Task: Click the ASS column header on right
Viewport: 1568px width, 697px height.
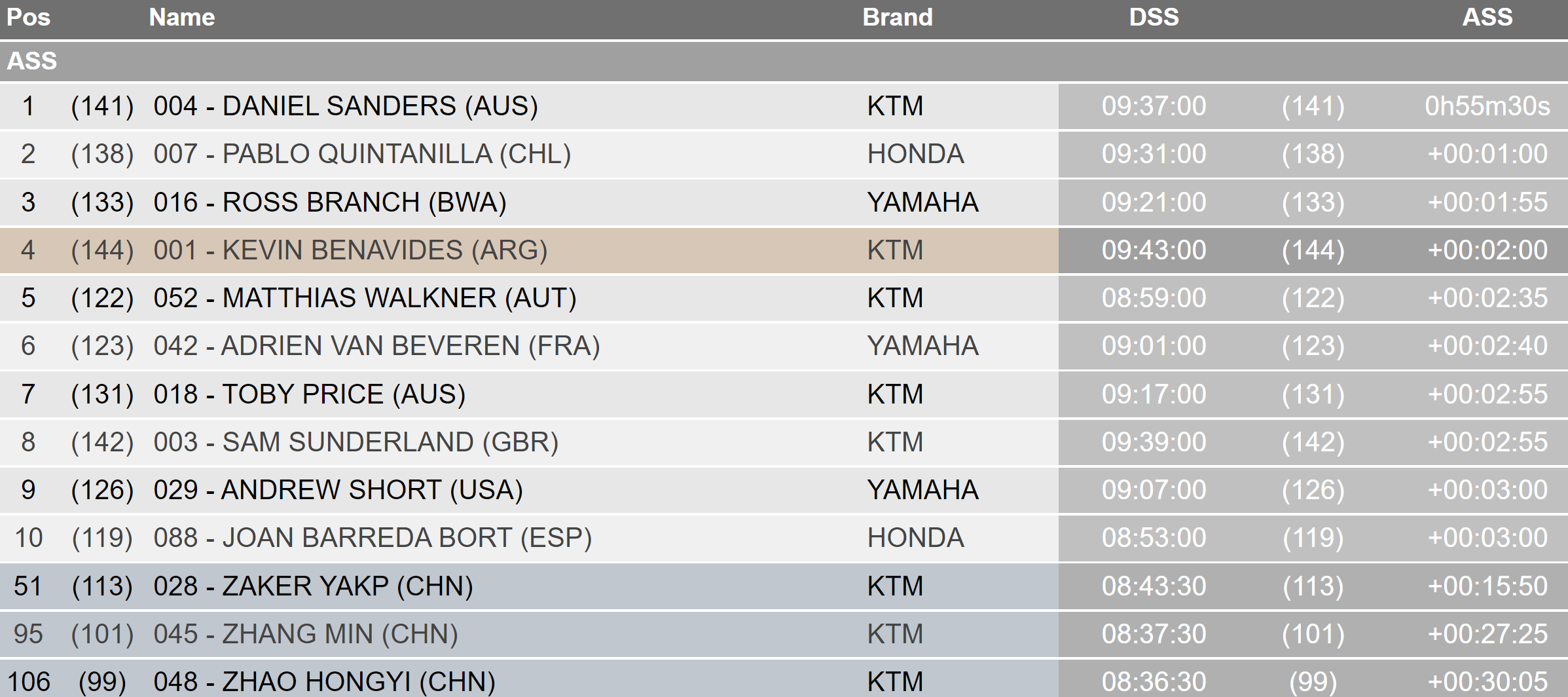Action: [1487, 18]
